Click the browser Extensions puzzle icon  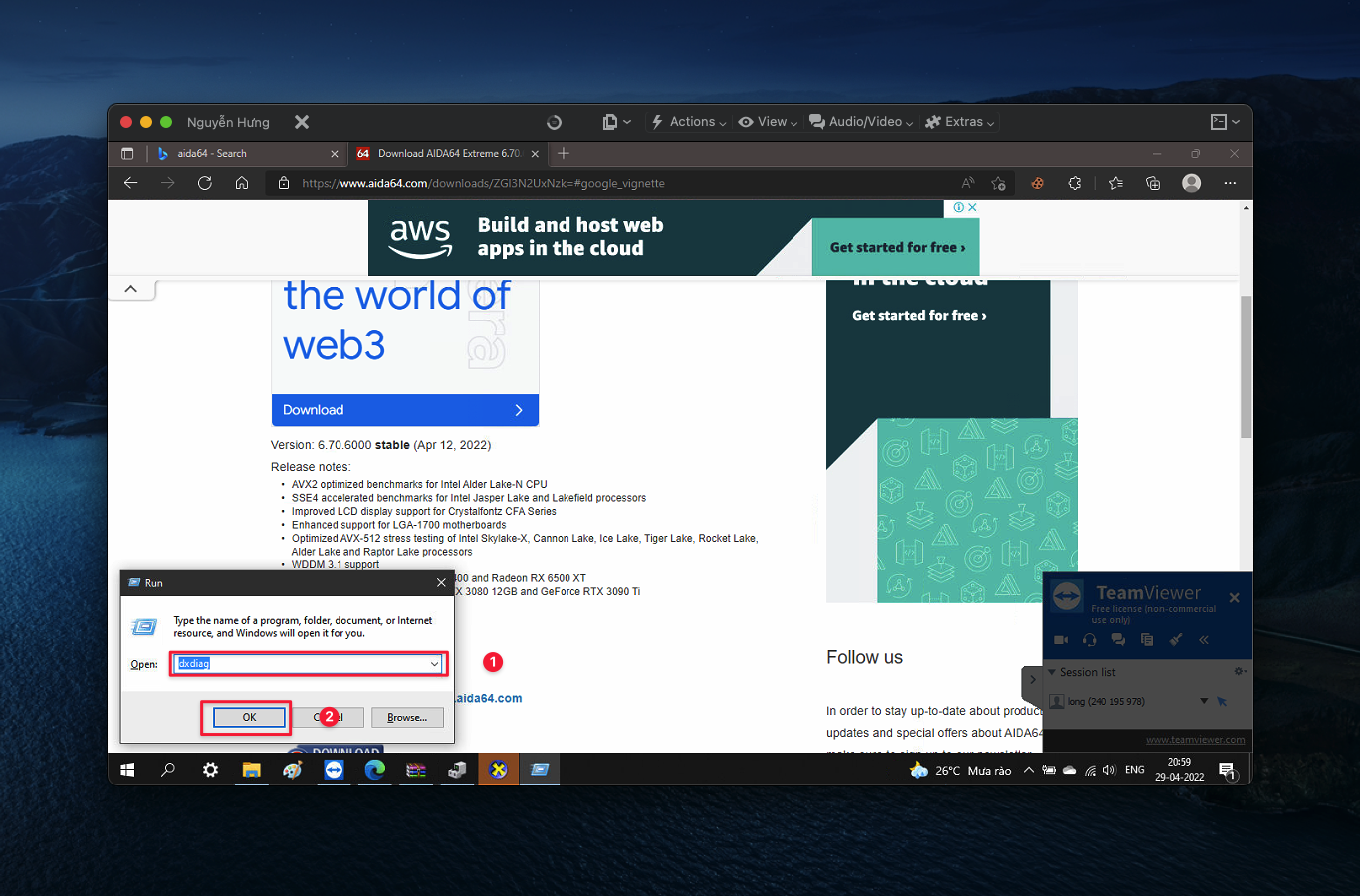[x=1075, y=183]
